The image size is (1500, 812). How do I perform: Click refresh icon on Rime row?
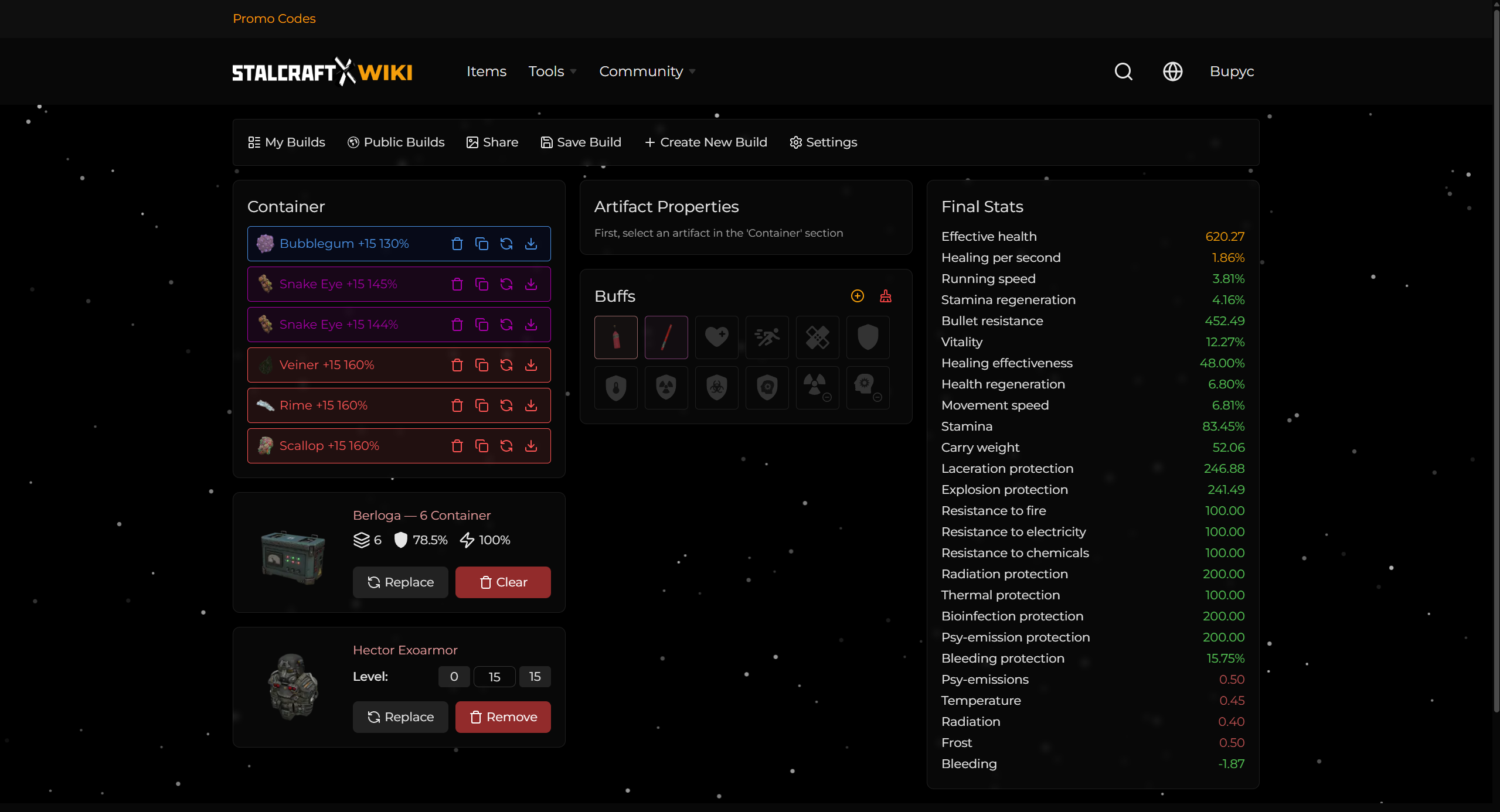[x=506, y=405]
